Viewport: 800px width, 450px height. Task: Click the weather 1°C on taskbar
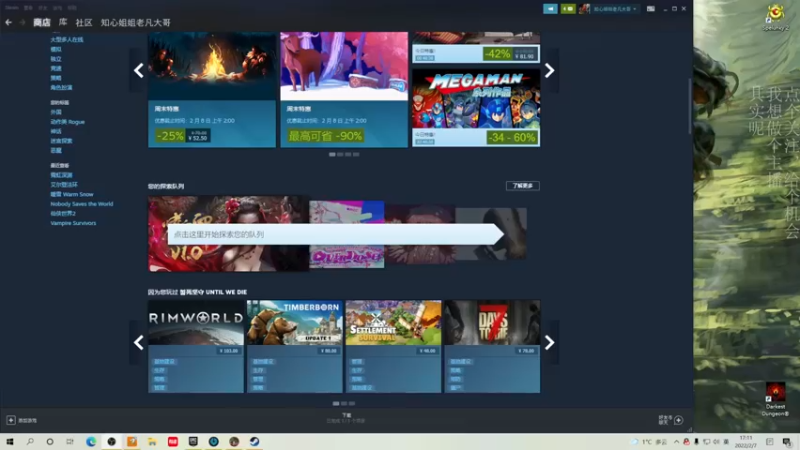point(647,442)
